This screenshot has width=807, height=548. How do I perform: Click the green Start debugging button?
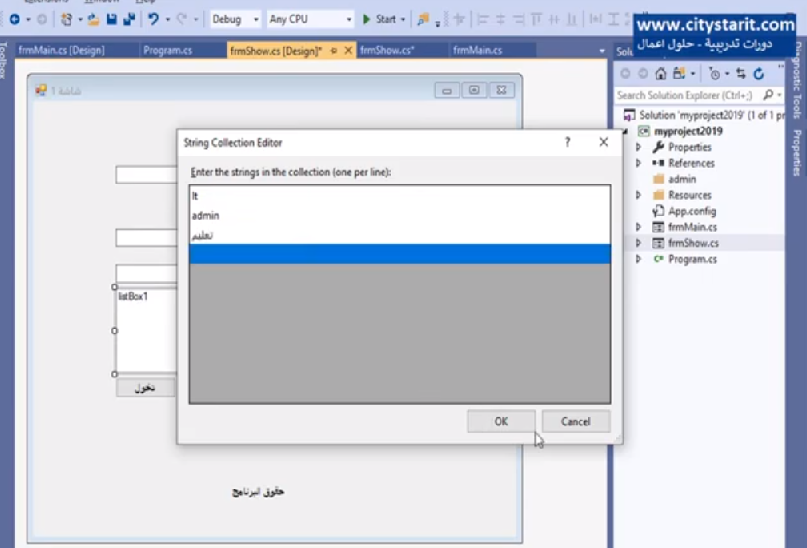pos(380,19)
